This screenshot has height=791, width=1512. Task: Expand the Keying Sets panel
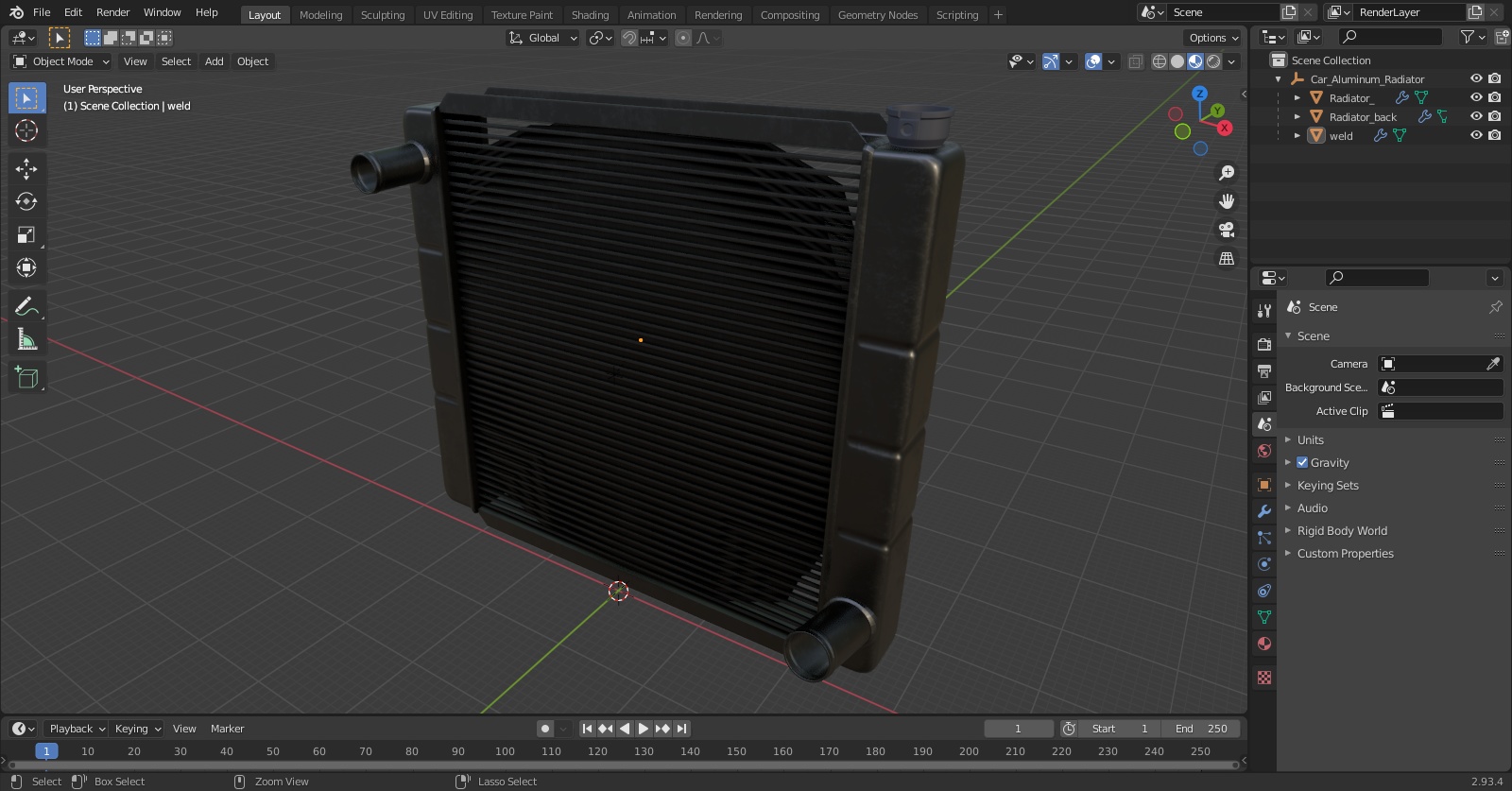coord(1327,486)
